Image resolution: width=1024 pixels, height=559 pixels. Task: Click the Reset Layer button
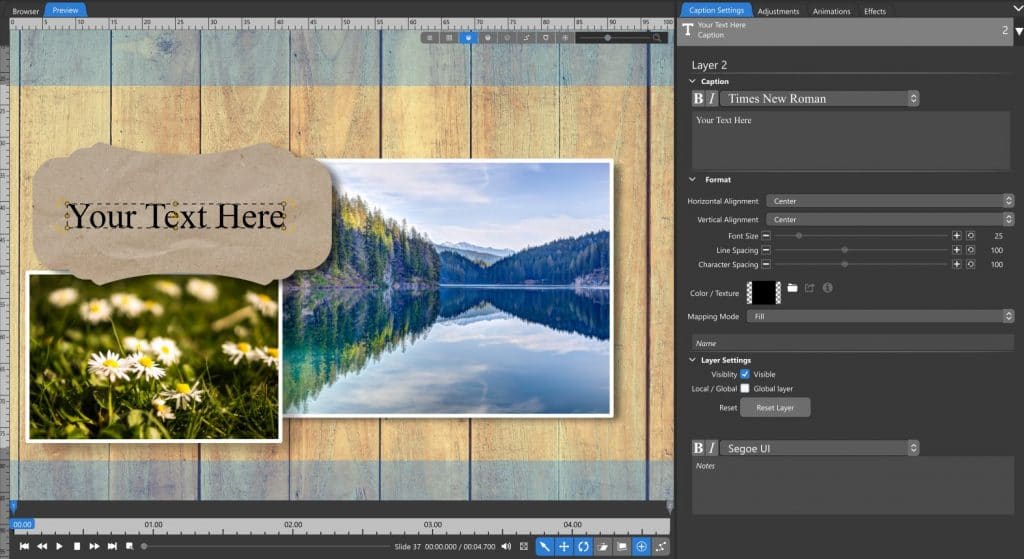(x=775, y=407)
